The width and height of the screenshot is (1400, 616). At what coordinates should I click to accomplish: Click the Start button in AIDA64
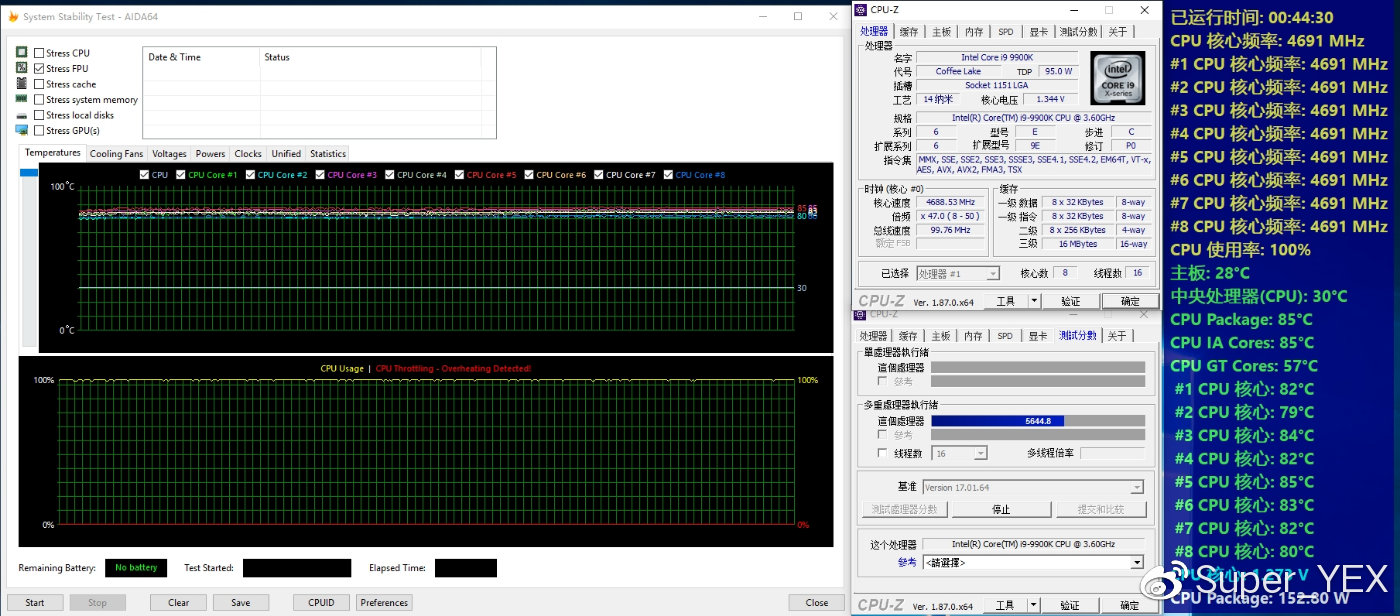(x=35, y=603)
